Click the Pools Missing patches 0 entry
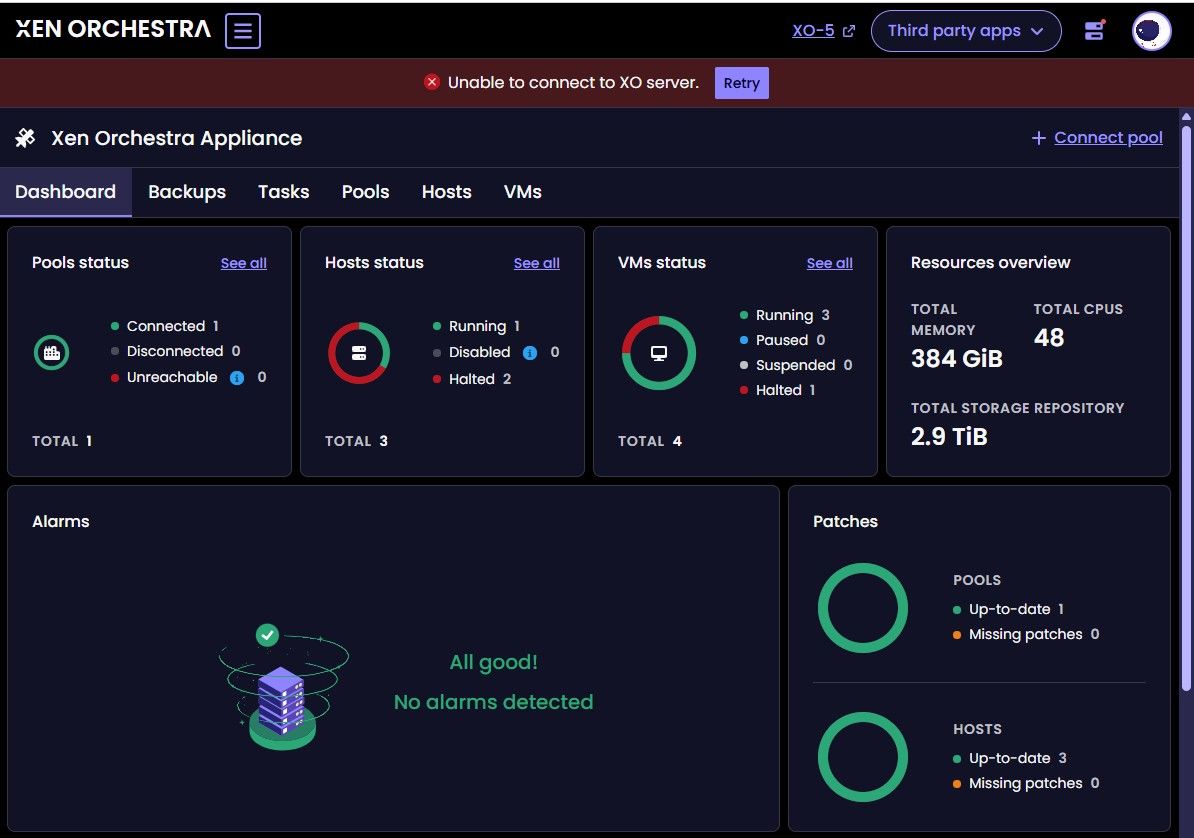Screen dimensions: 1194x838 (1026, 635)
